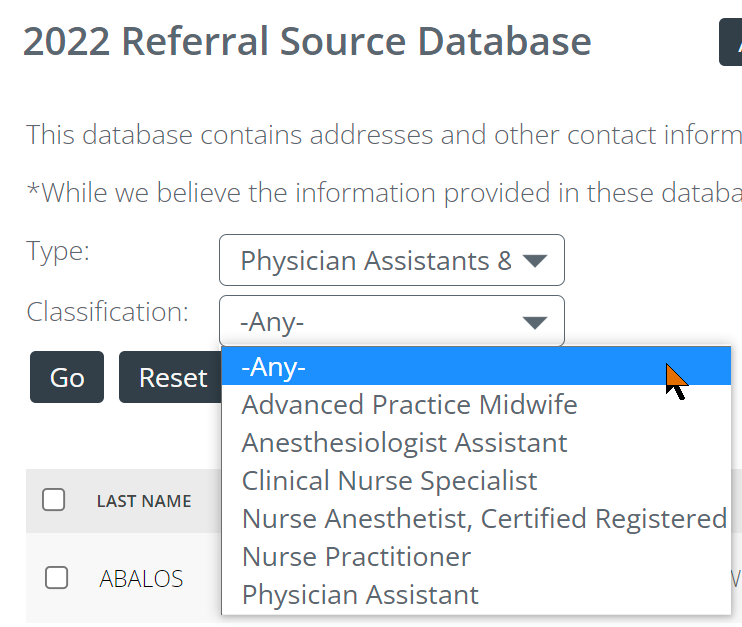Click the Type field label
742x627 pixels.
(58, 250)
